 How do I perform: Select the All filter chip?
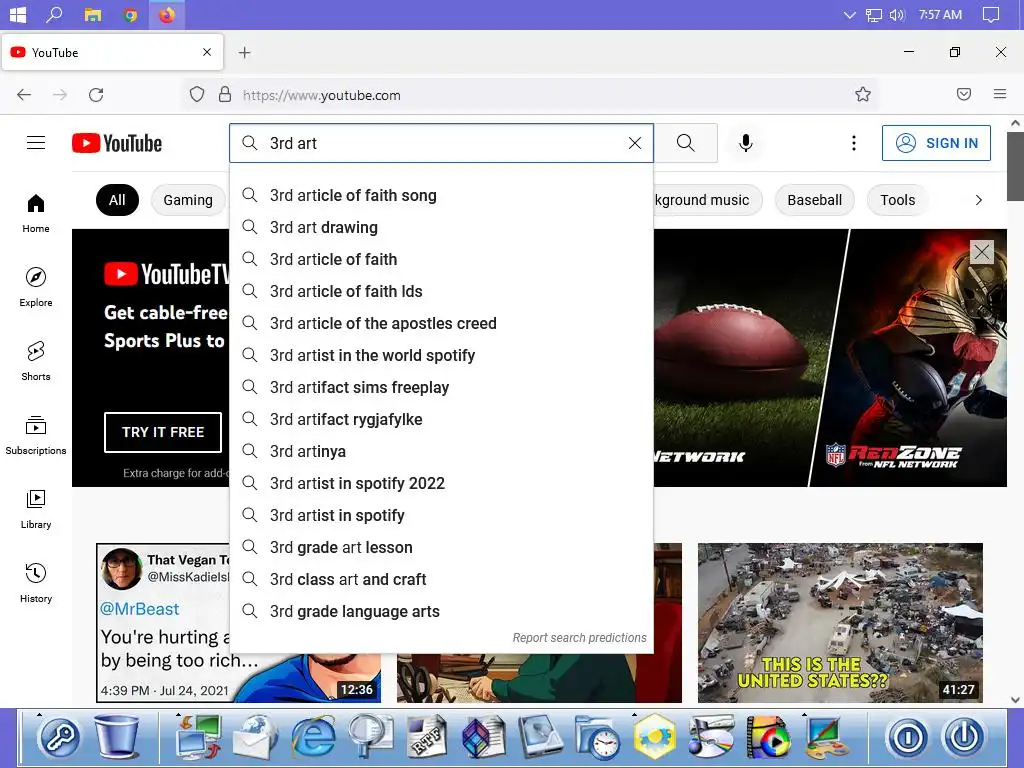(117, 200)
